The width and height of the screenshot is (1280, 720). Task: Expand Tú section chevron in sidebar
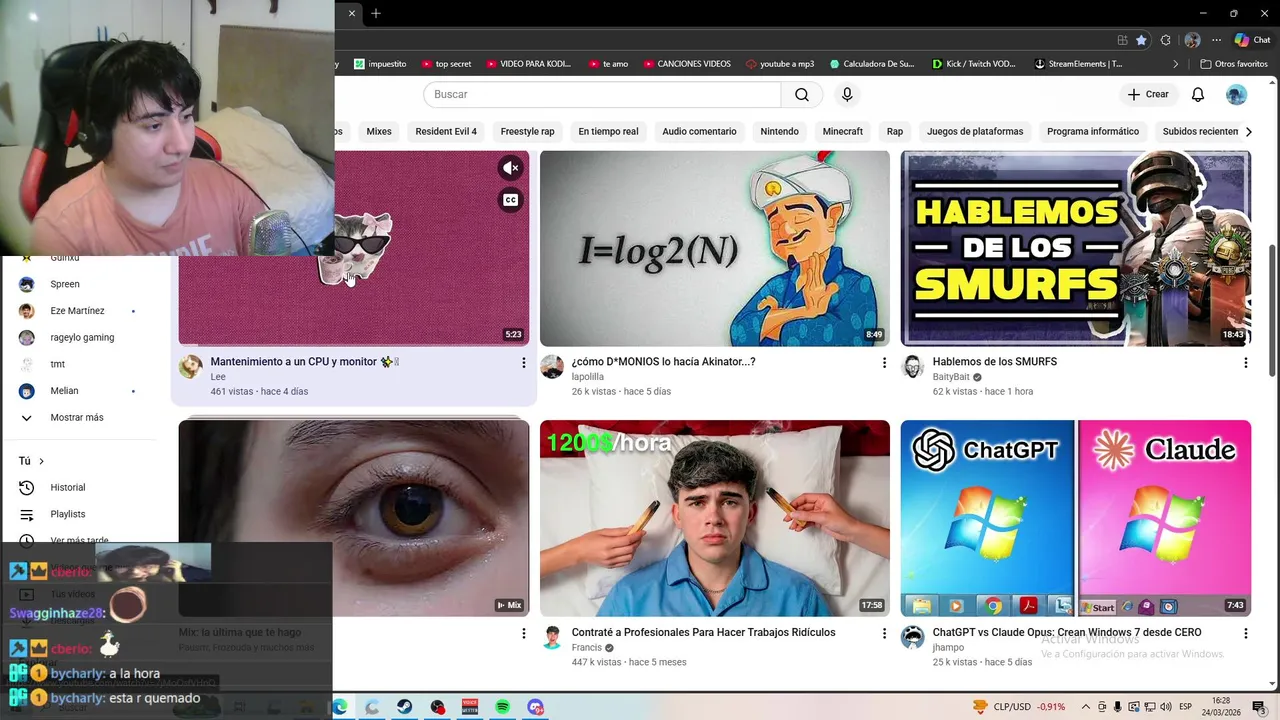[41, 461]
